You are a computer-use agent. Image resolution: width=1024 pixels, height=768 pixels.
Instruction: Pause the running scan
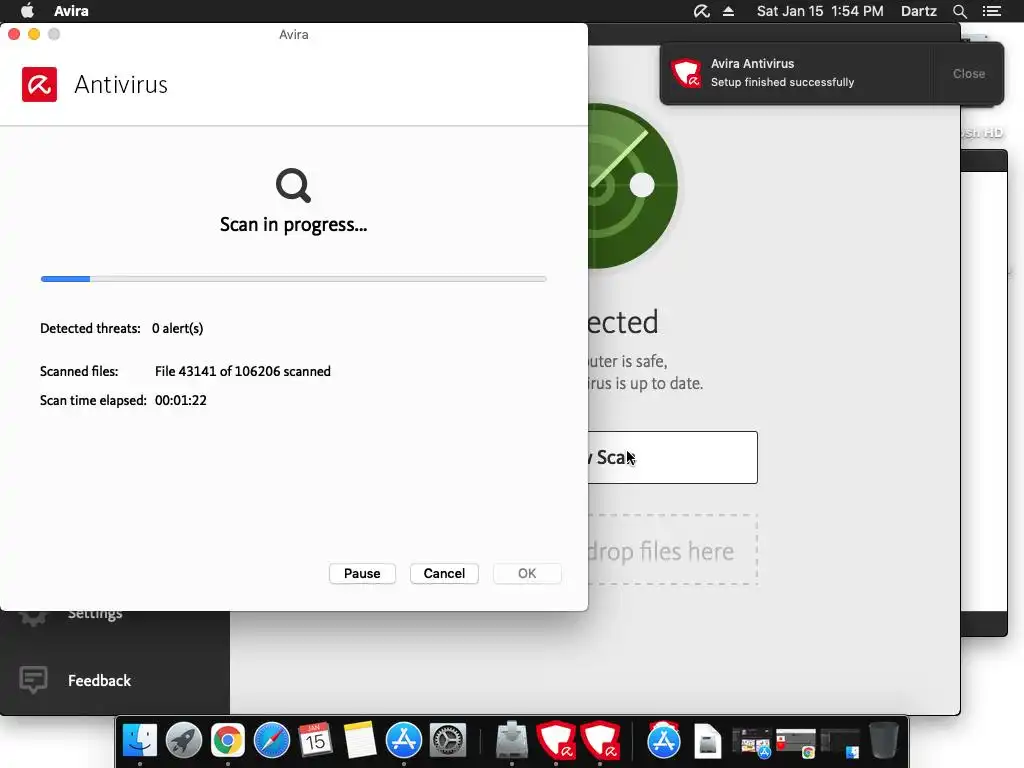pos(362,573)
